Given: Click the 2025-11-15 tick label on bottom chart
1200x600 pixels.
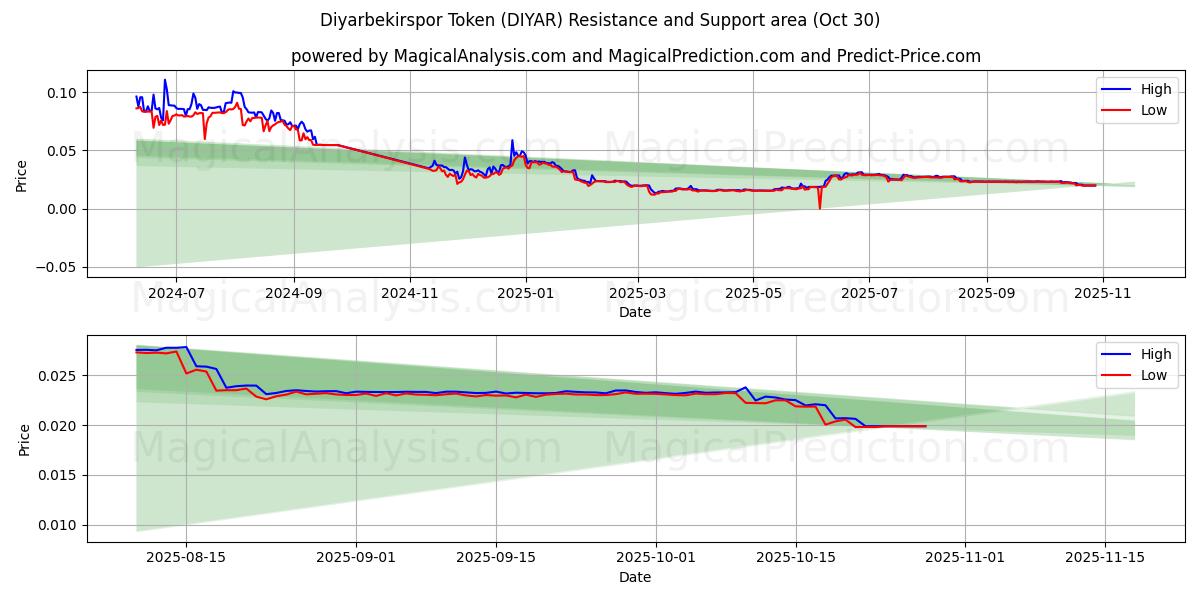Looking at the screenshot, I should coord(1105,559).
